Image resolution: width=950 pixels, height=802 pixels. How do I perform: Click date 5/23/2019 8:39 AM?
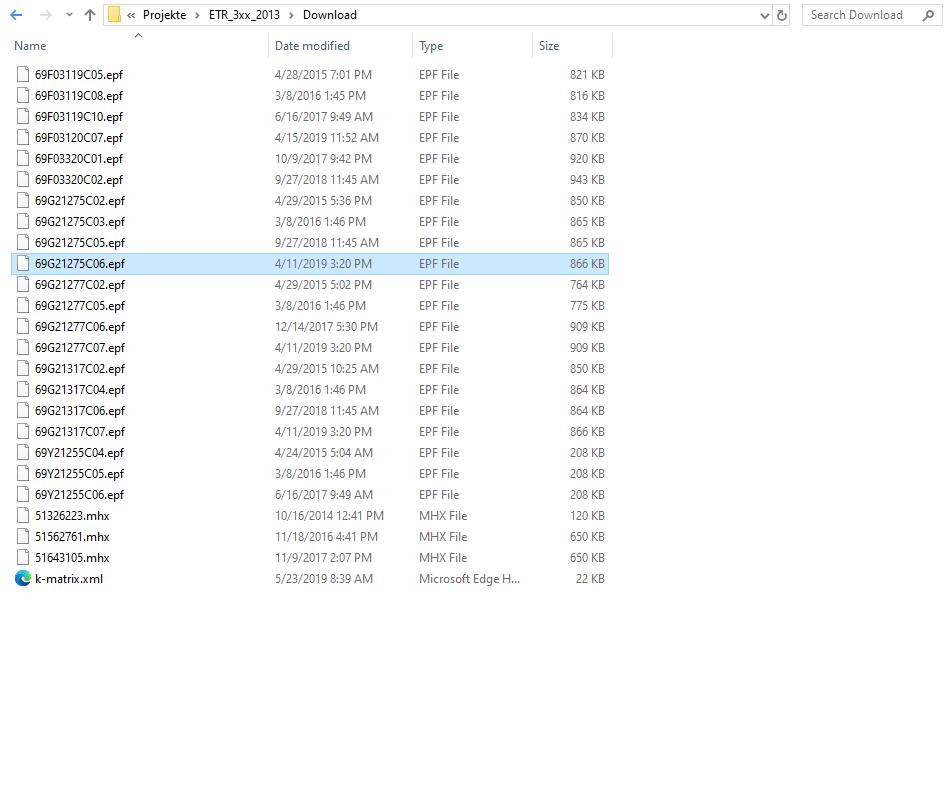coord(324,578)
